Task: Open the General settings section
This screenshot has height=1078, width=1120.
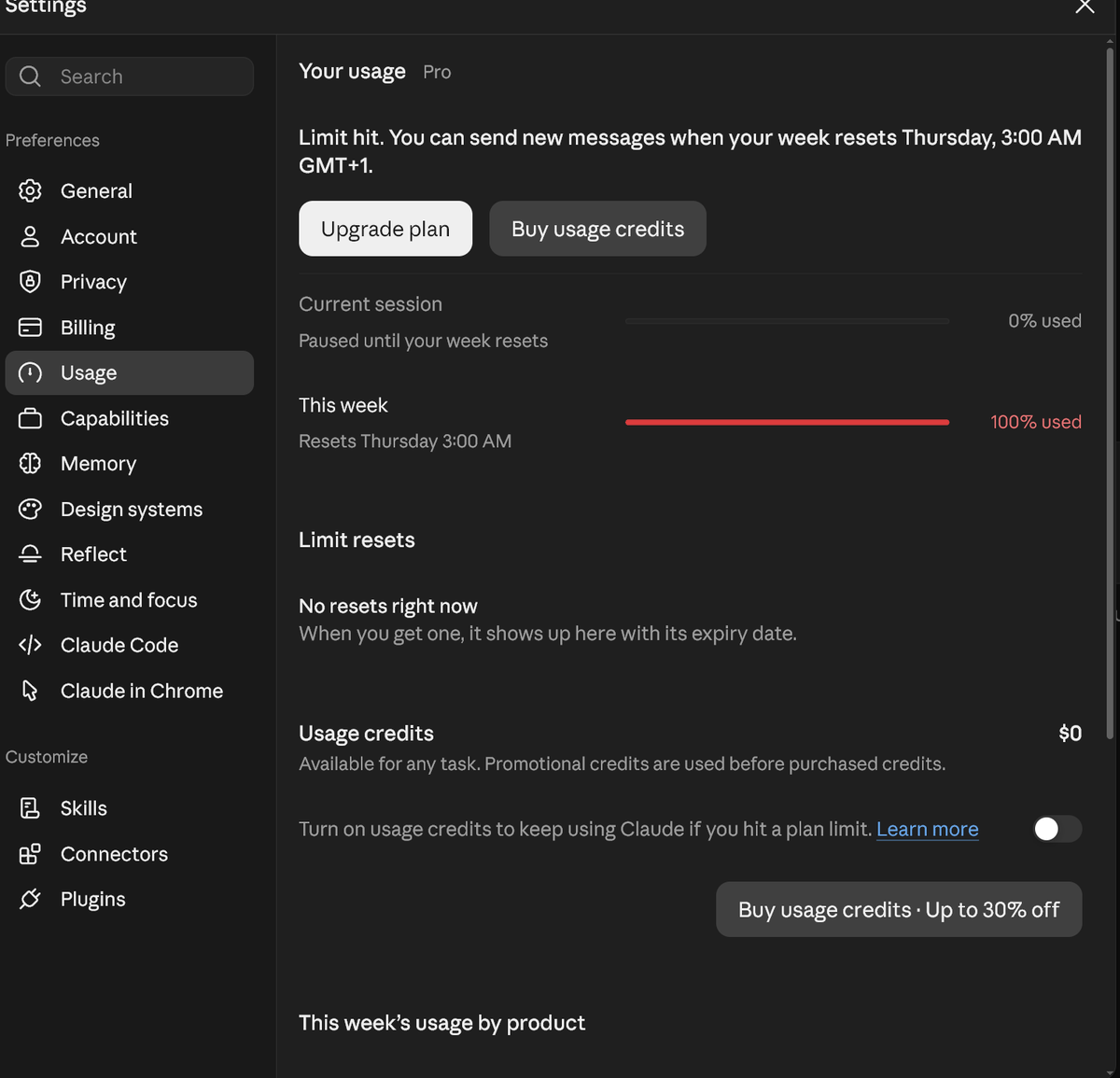Action: coord(129,190)
